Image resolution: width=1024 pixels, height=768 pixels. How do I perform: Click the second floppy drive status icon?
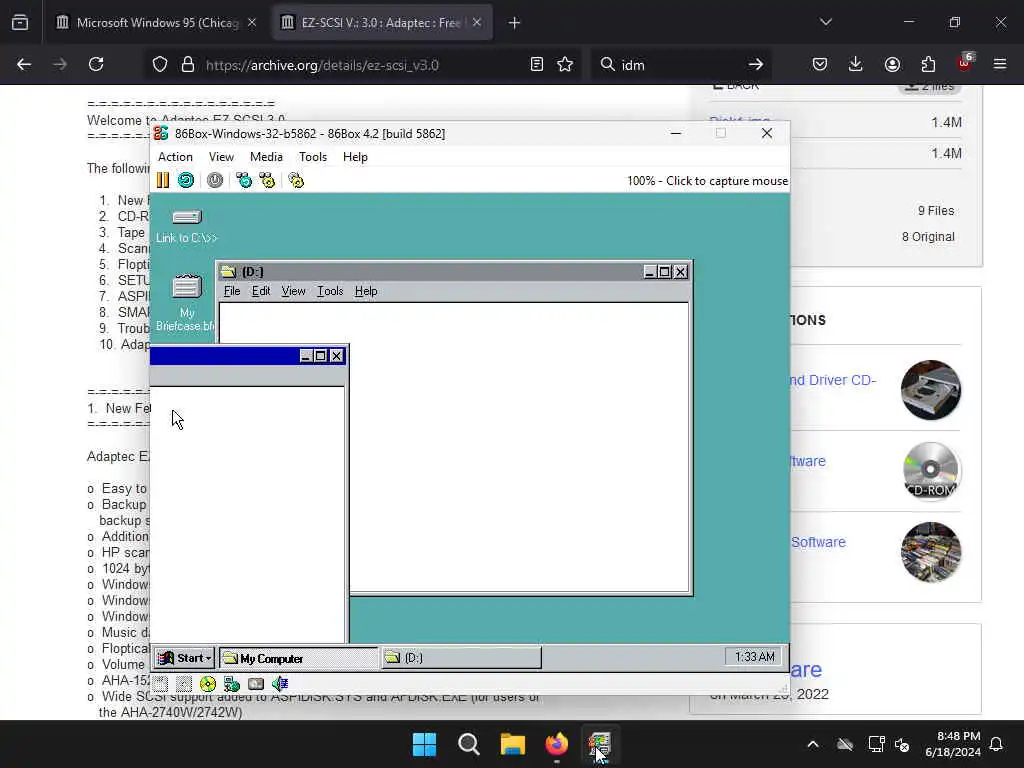point(184,684)
